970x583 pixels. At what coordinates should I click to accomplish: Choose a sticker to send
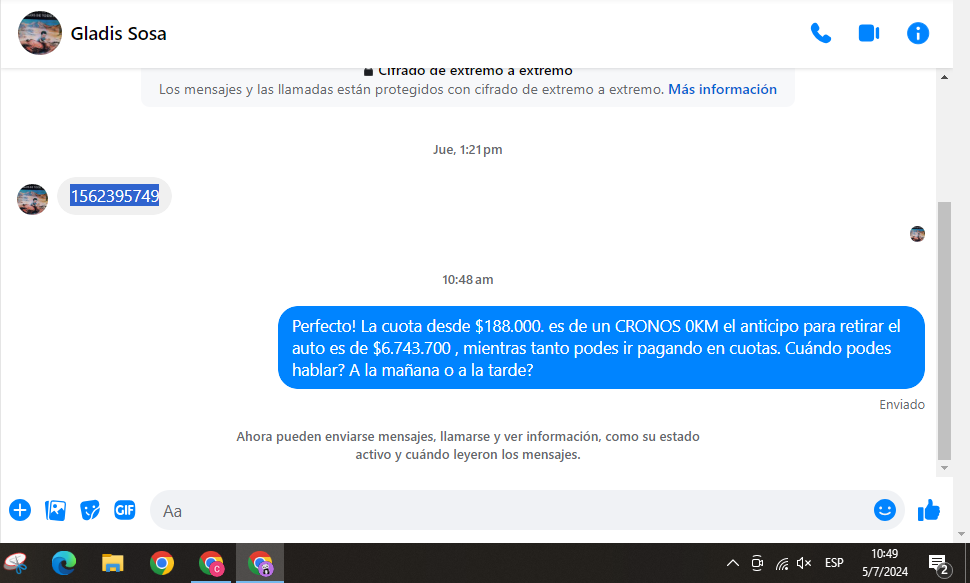tap(90, 510)
